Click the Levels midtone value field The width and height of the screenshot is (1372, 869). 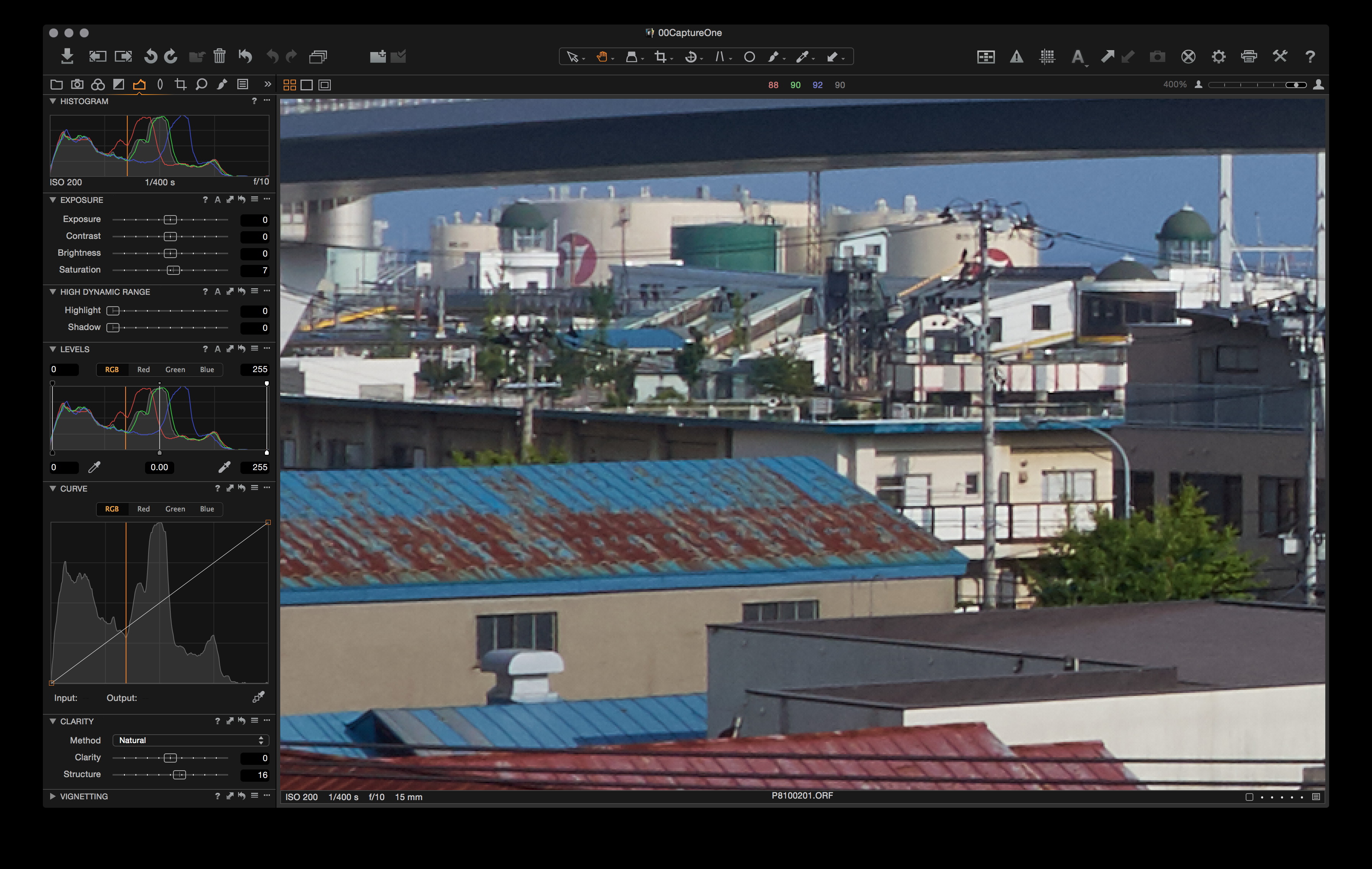click(x=160, y=467)
